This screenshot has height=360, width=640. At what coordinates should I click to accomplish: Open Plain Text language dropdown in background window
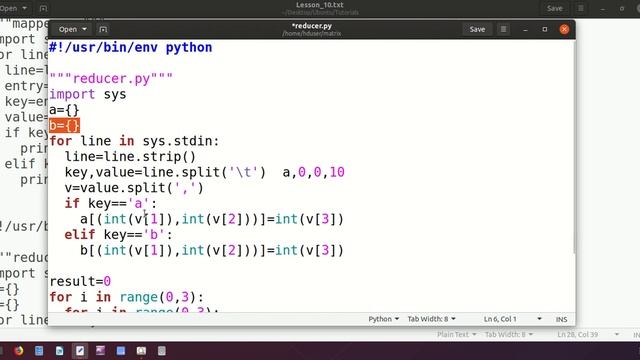tap(456, 334)
